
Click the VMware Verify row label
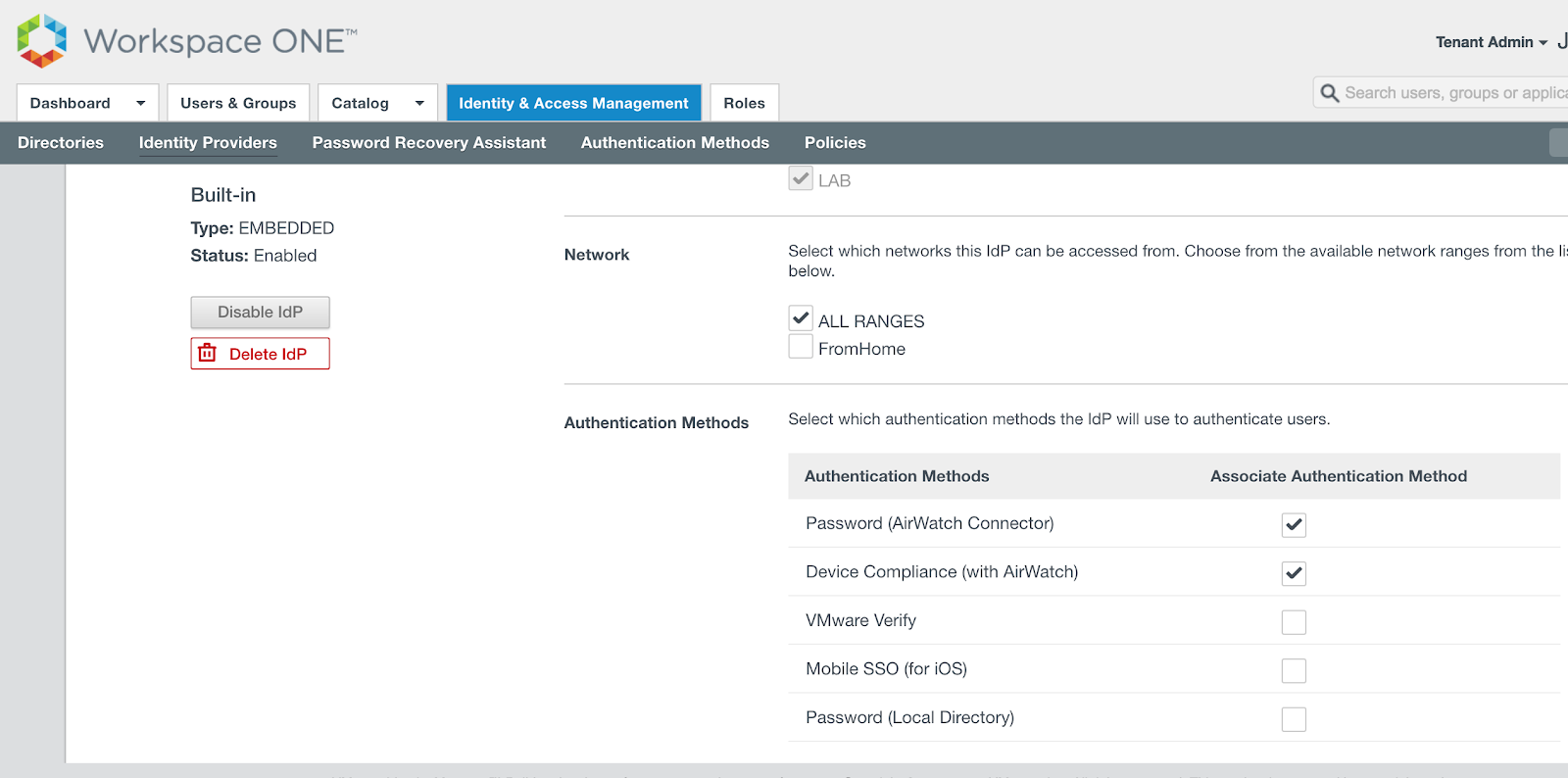(860, 620)
